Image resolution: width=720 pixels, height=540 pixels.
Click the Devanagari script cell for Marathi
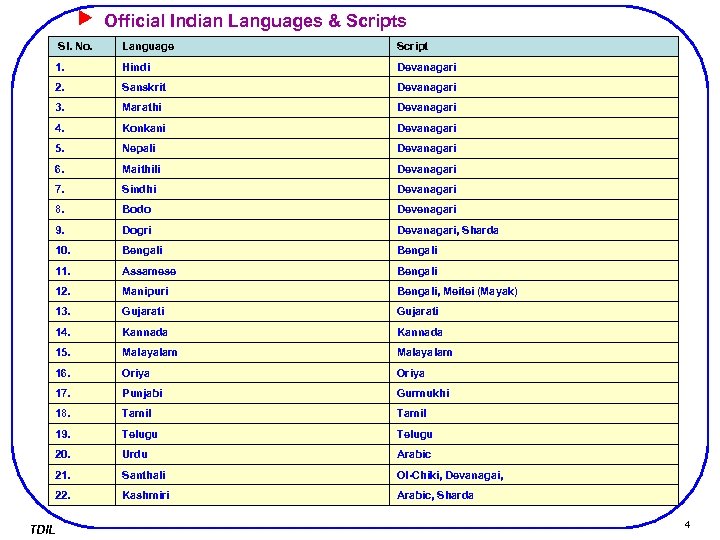[x=534, y=107]
